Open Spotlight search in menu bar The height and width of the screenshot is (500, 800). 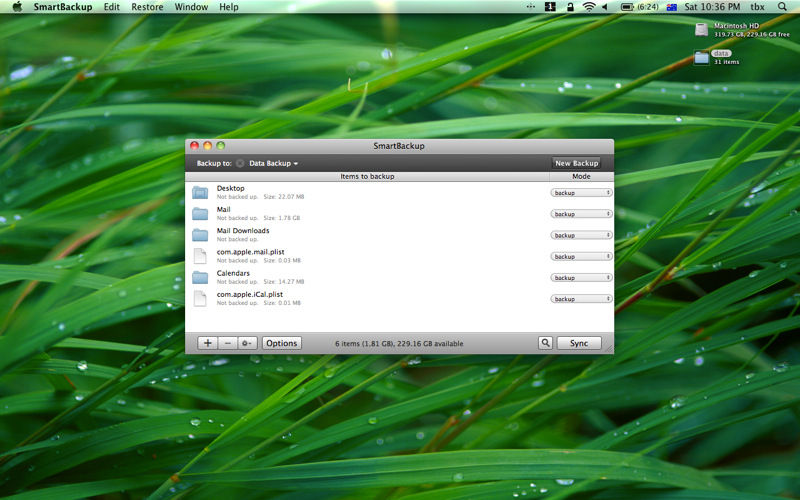[x=782, y=7]
